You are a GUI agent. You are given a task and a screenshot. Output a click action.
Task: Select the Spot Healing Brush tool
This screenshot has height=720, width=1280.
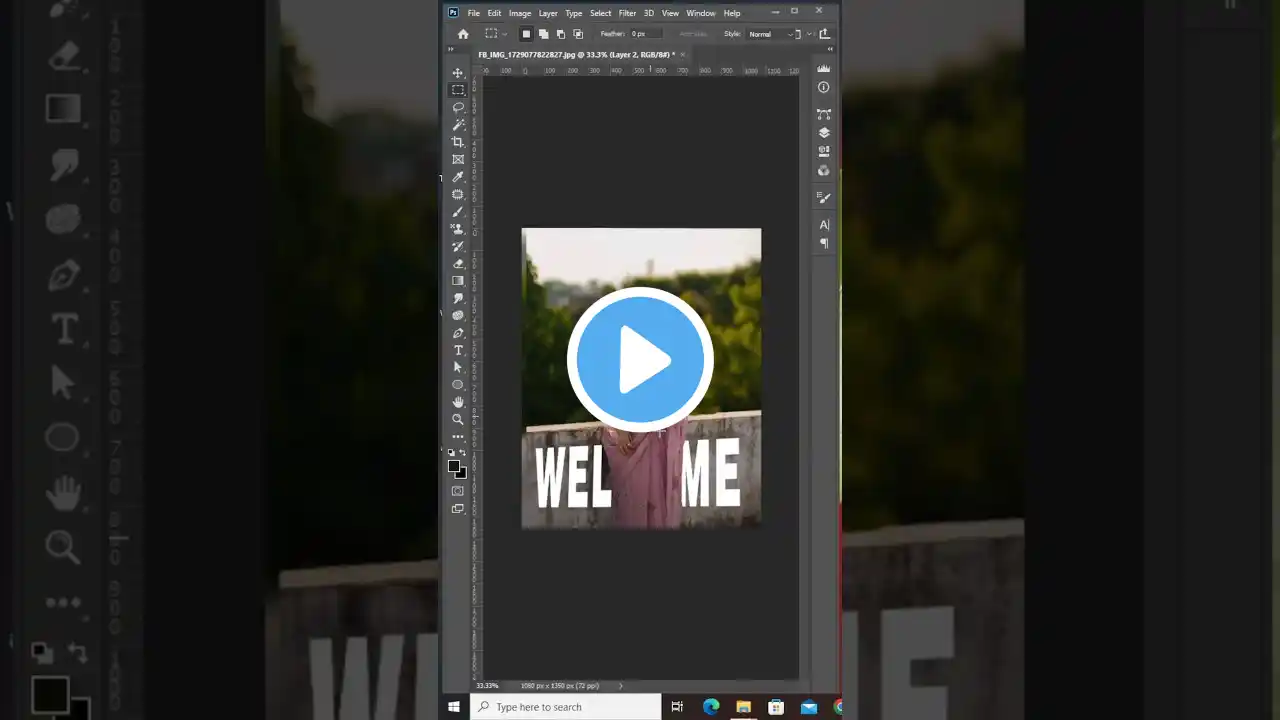[458, 194]
